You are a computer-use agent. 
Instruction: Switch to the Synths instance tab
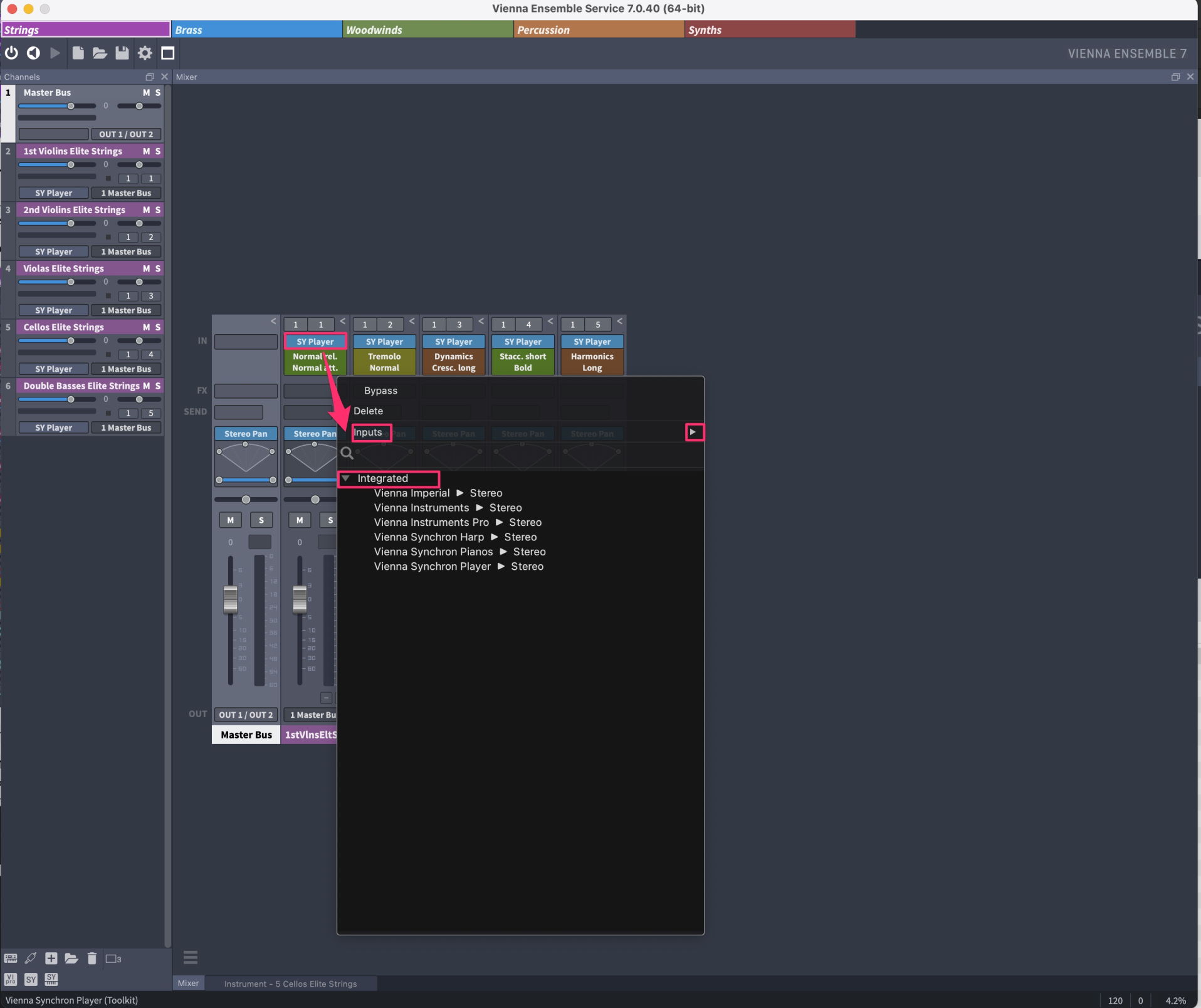pos(770,29)
